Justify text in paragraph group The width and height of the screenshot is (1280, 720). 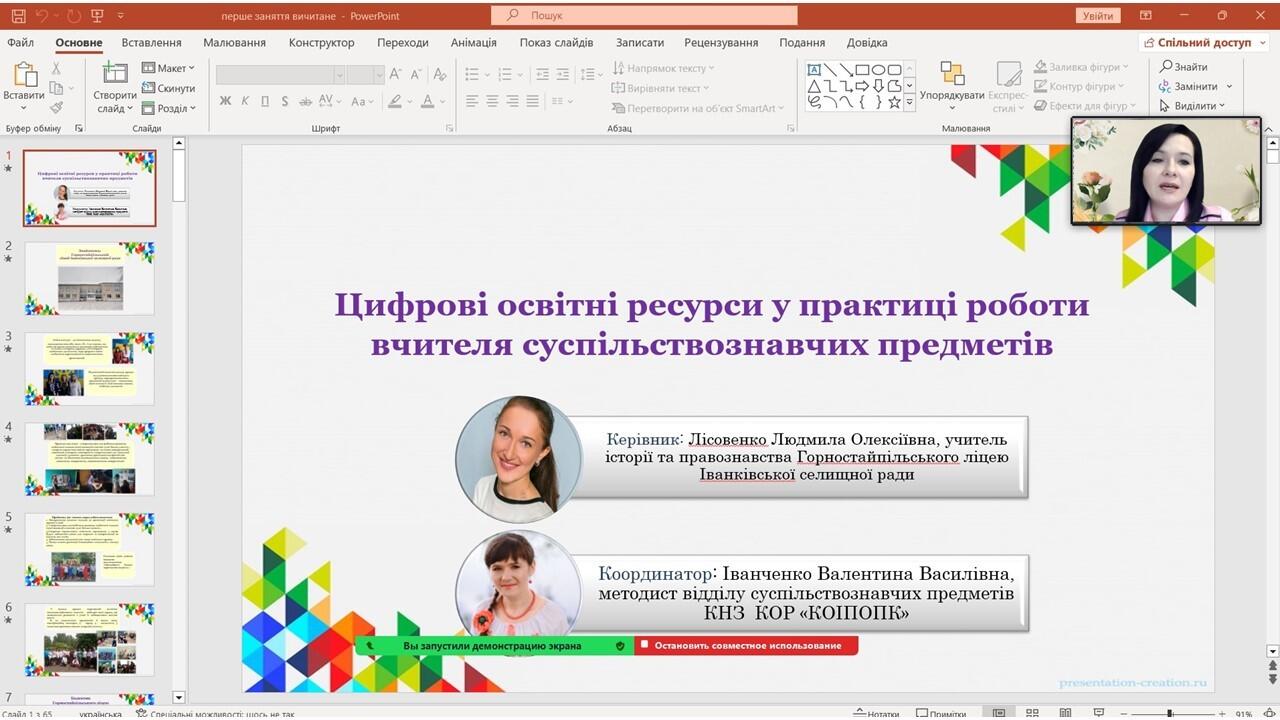point(532,101)
